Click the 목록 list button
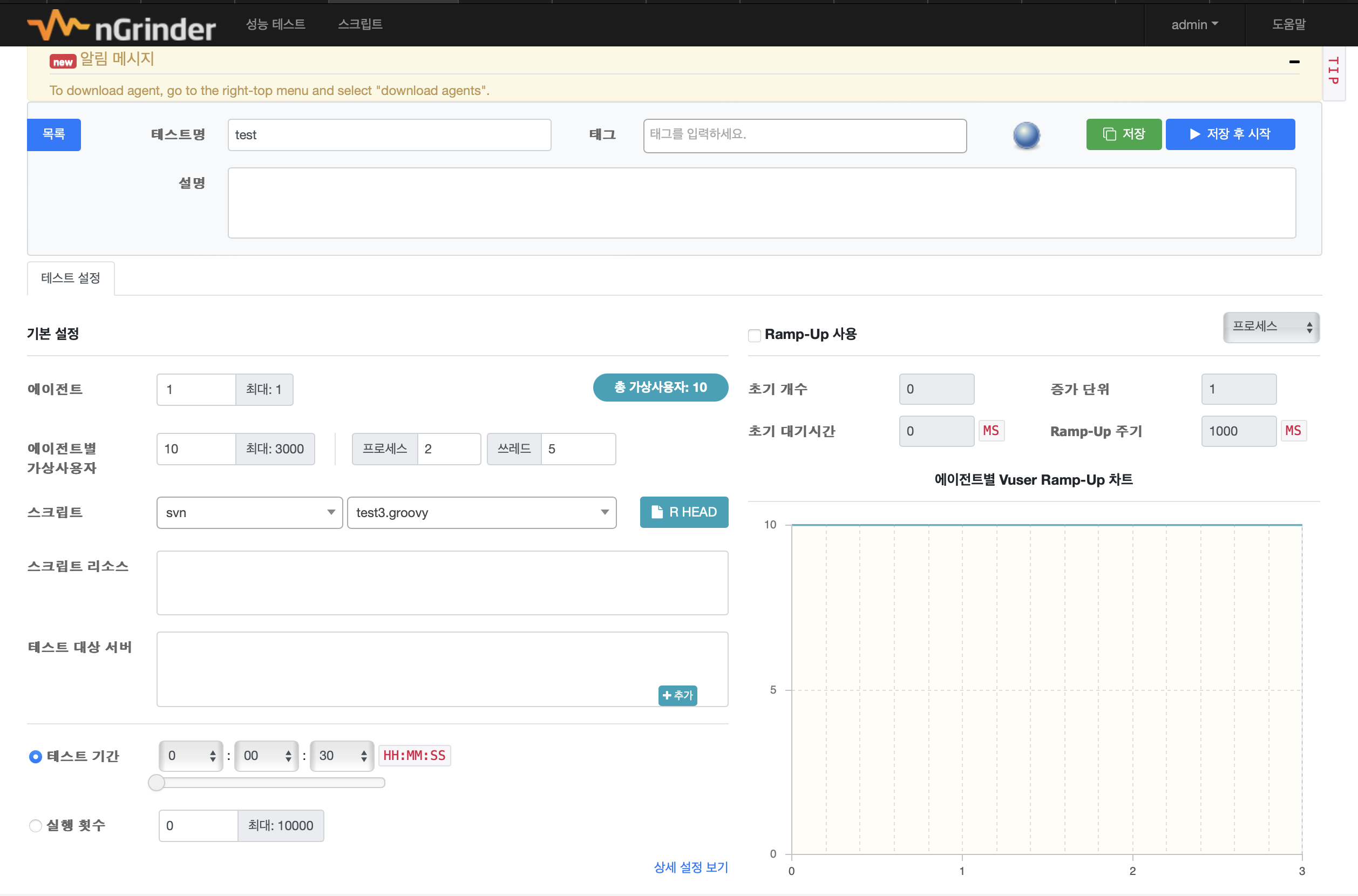 click(53, 134)
